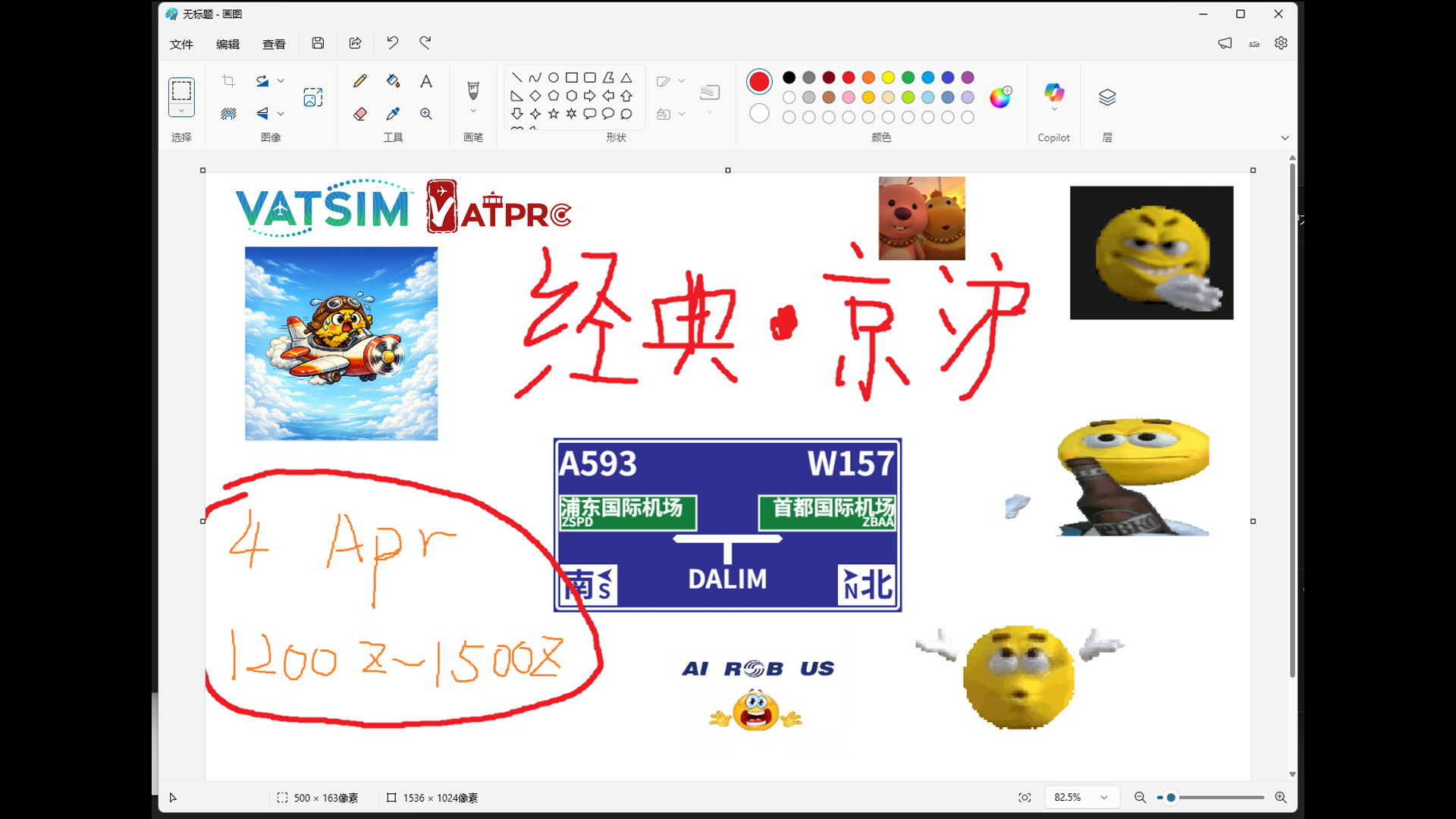Select the Eraser tool
The height and width of the screenshot is (819, 1456).
point(360,114)
